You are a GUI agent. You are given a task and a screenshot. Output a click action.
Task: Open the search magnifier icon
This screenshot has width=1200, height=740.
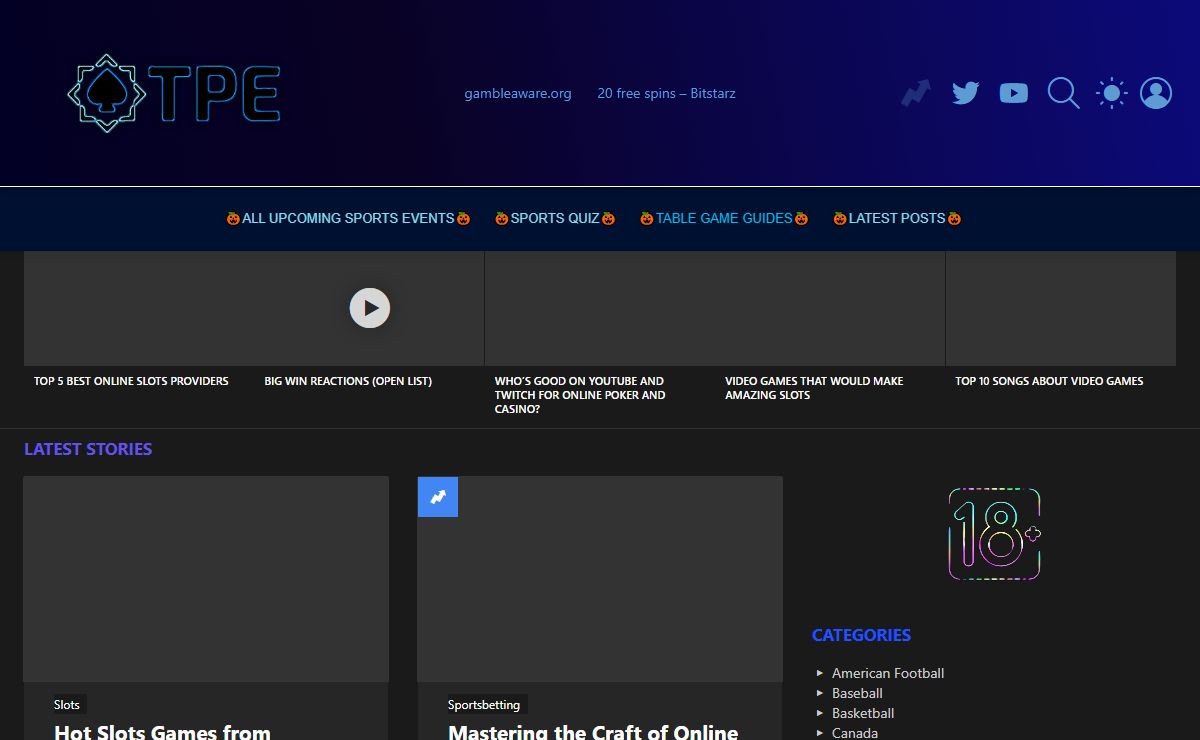tap(1062, 93)
